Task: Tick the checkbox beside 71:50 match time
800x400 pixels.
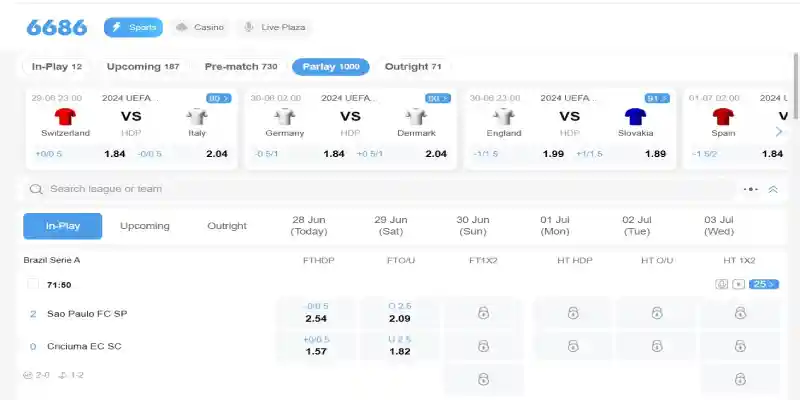Action: pos(33,284)
